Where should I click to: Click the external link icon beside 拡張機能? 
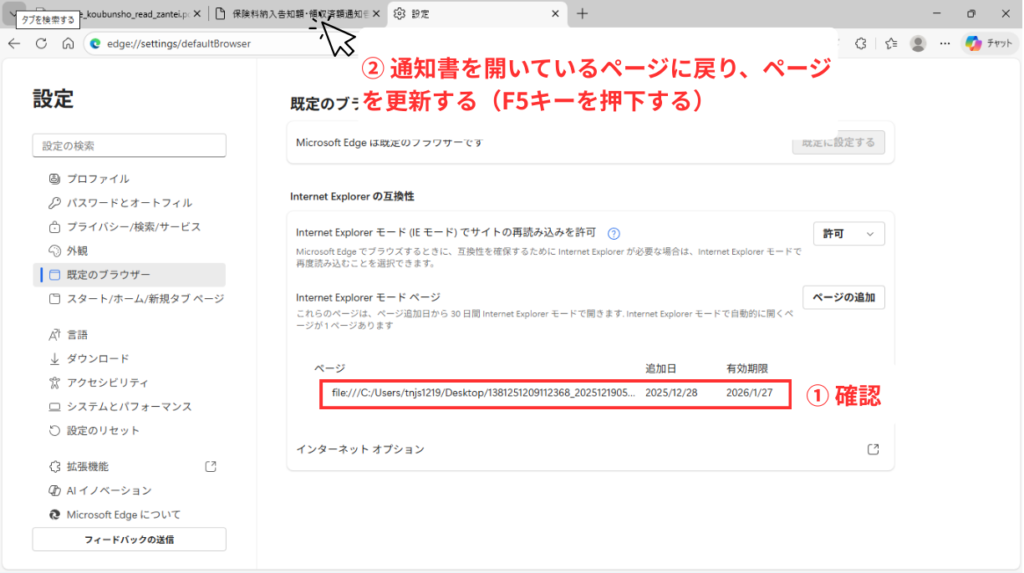click(211, 467)
